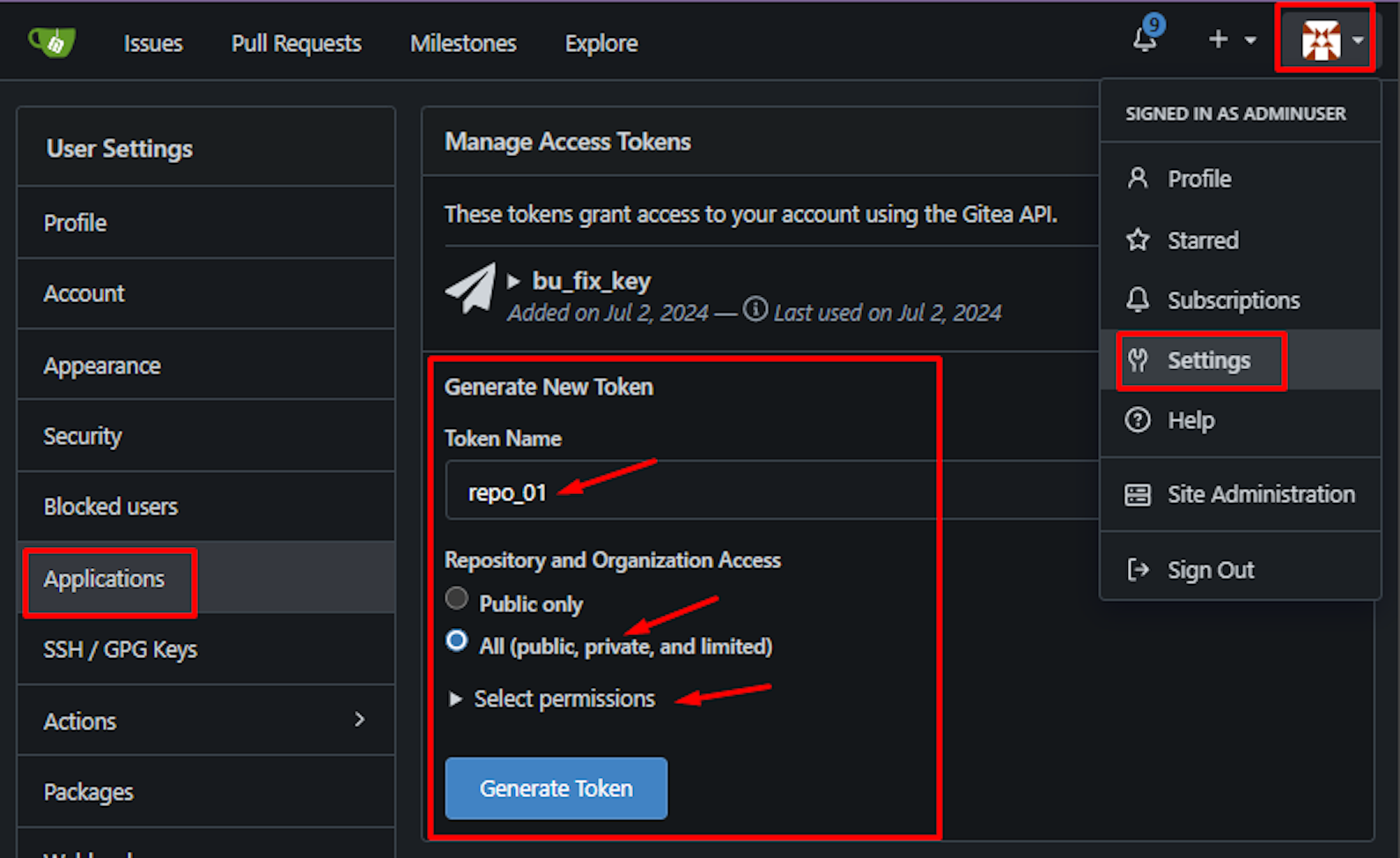1400x858 pixels.
Task: Click the Sign Out arrow icon
Action: [x=1138, y=570]
